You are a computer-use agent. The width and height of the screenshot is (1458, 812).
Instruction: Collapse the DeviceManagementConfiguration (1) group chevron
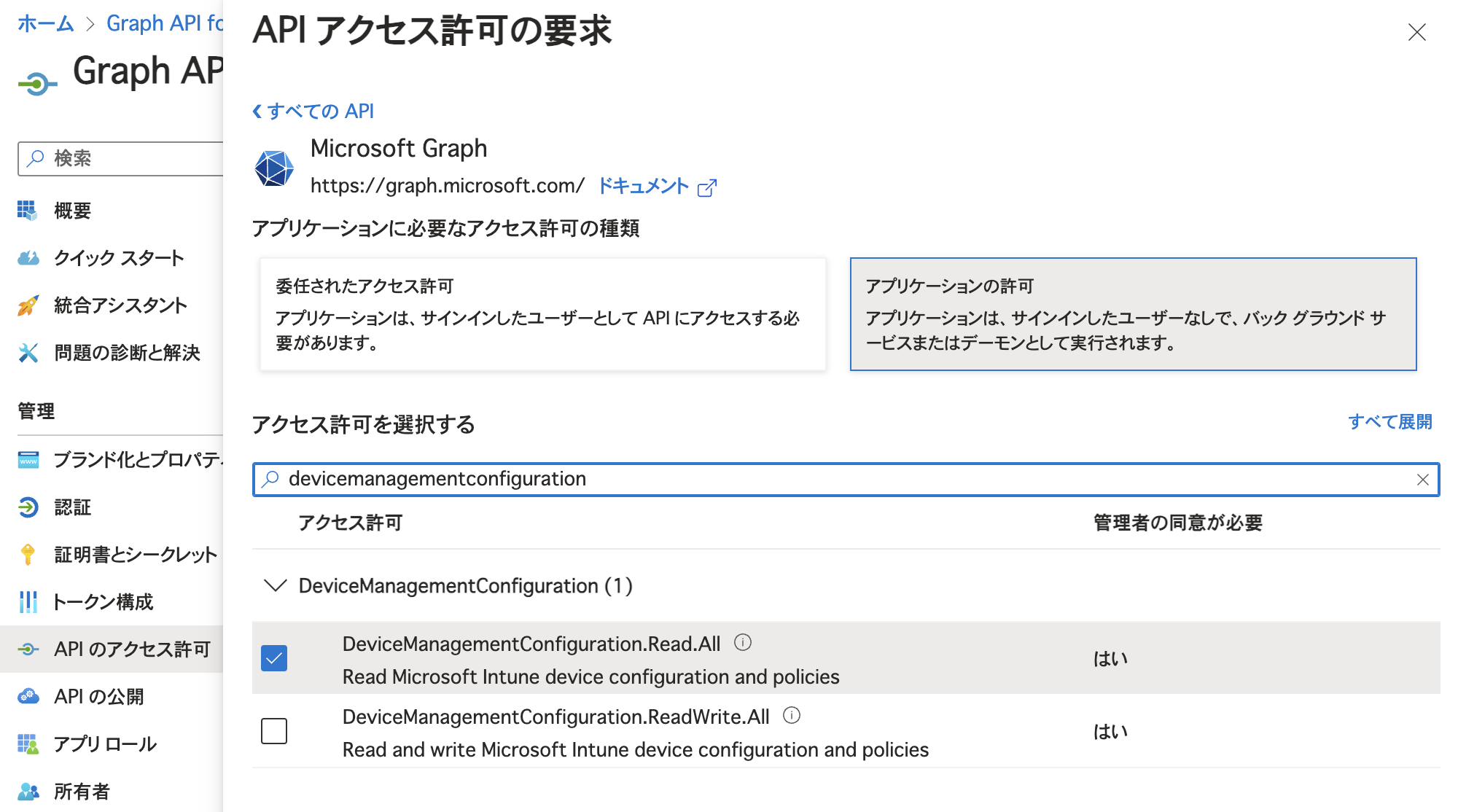click(275, 585)
